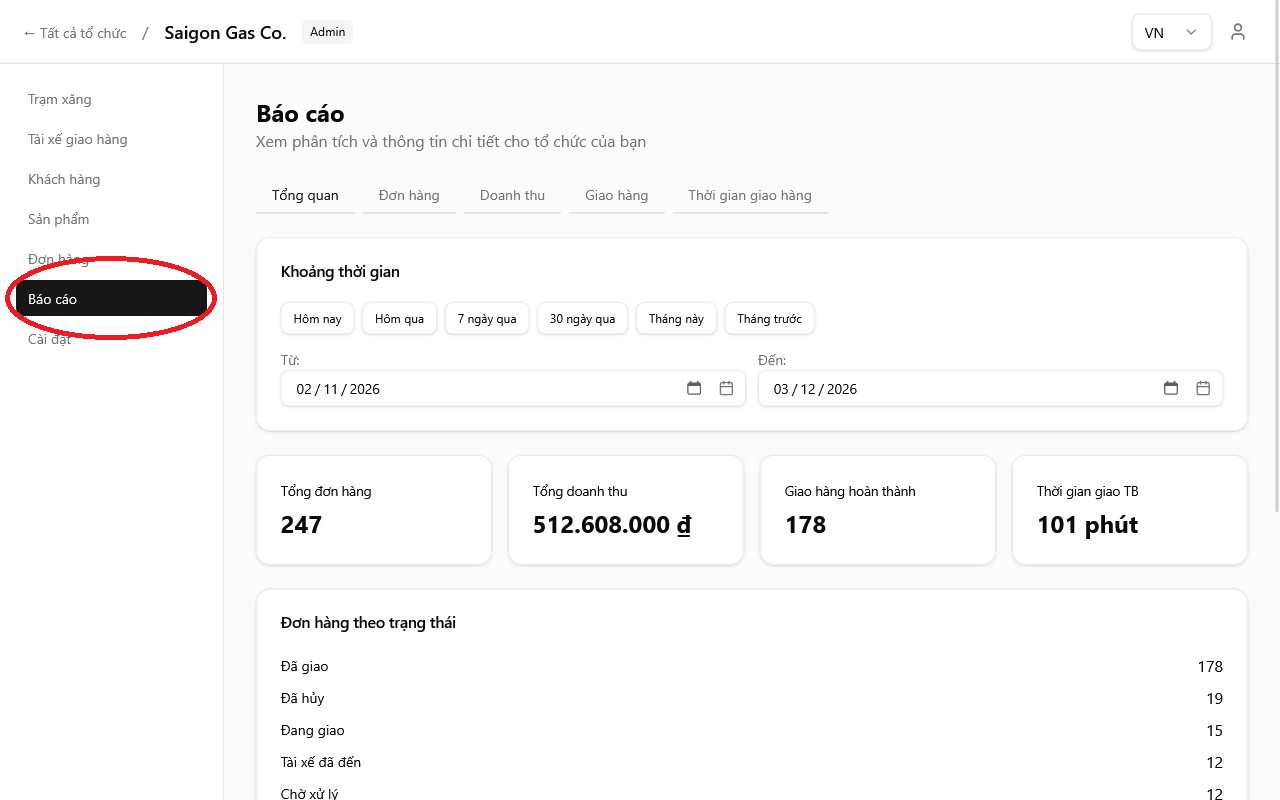Go back via Tất cả tổ chức link
1280x800 pixels.
click(75, 33)
